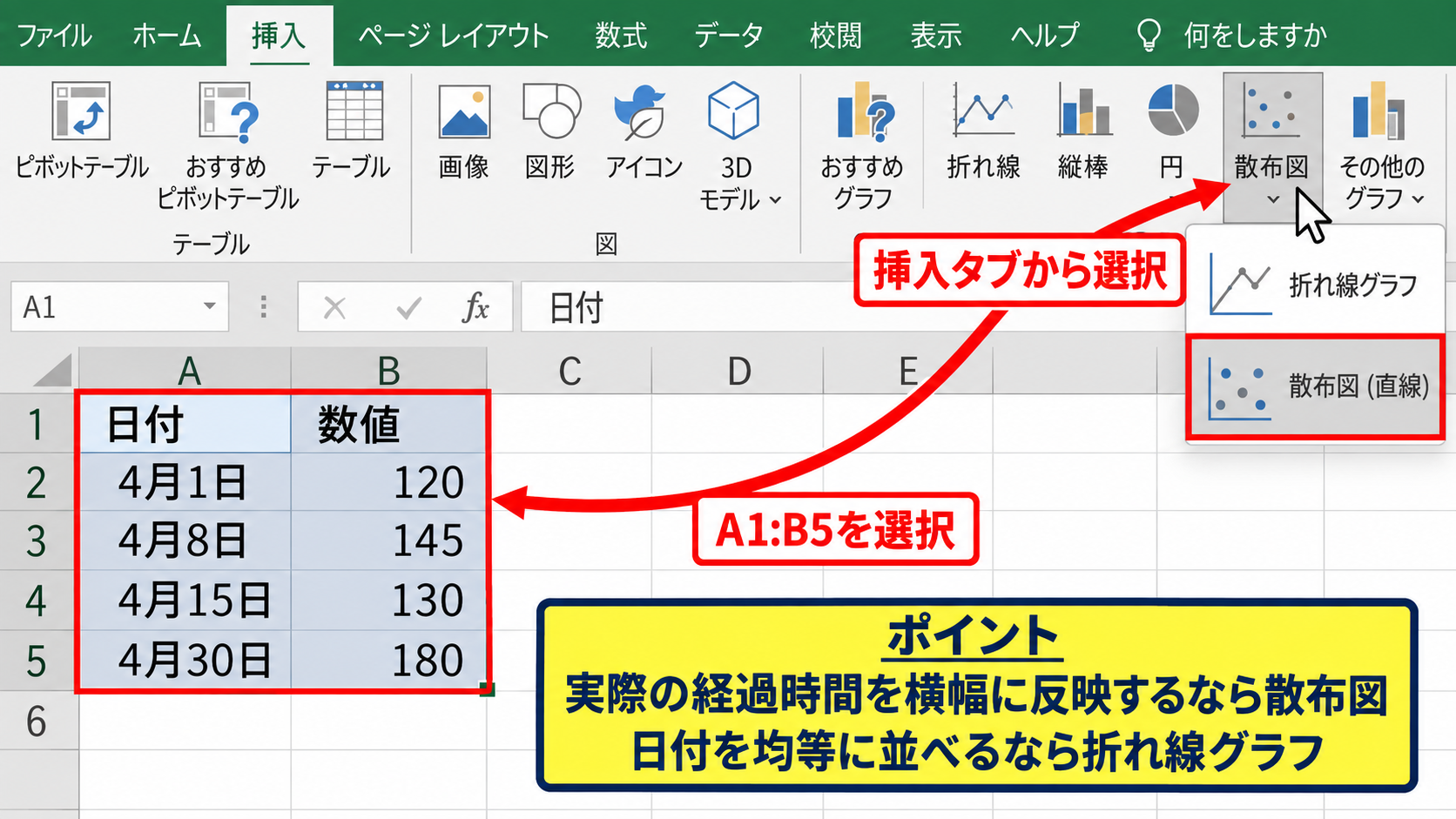Select row 2 header
The width and height of the screenshot is (1456, 819).
tap(38, 482)
